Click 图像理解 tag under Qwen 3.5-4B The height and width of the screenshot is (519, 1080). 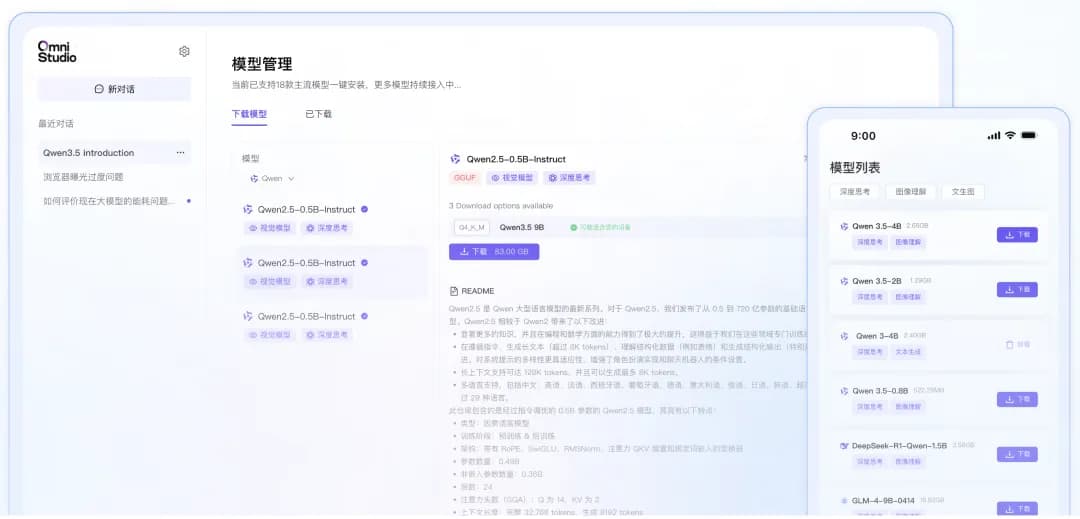908,242
